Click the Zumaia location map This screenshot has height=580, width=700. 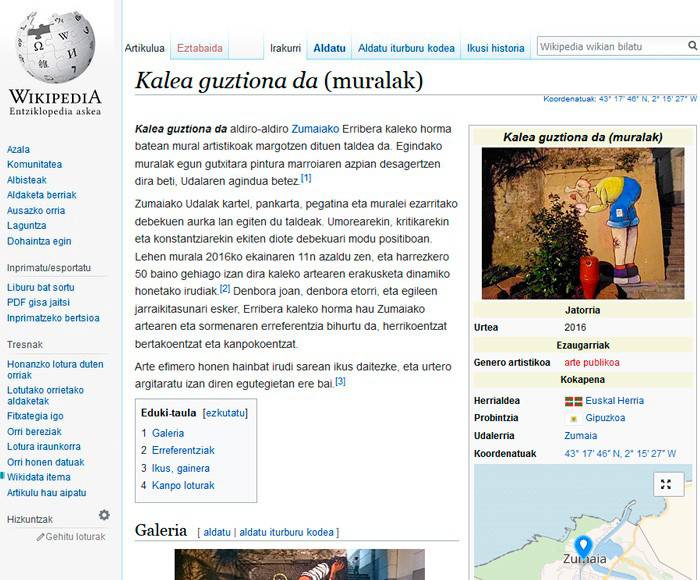click(x=583, y=522)
